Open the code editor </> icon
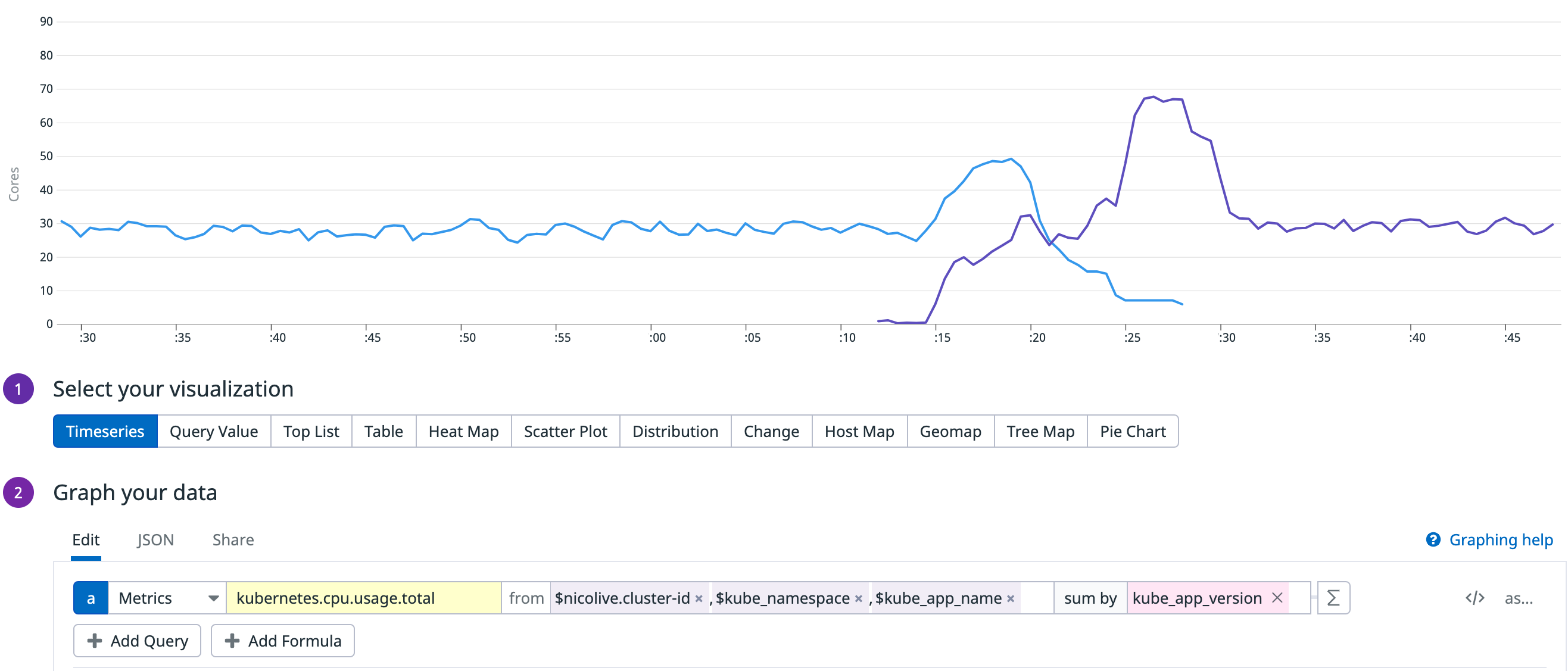 click(x=1474, y=597)
